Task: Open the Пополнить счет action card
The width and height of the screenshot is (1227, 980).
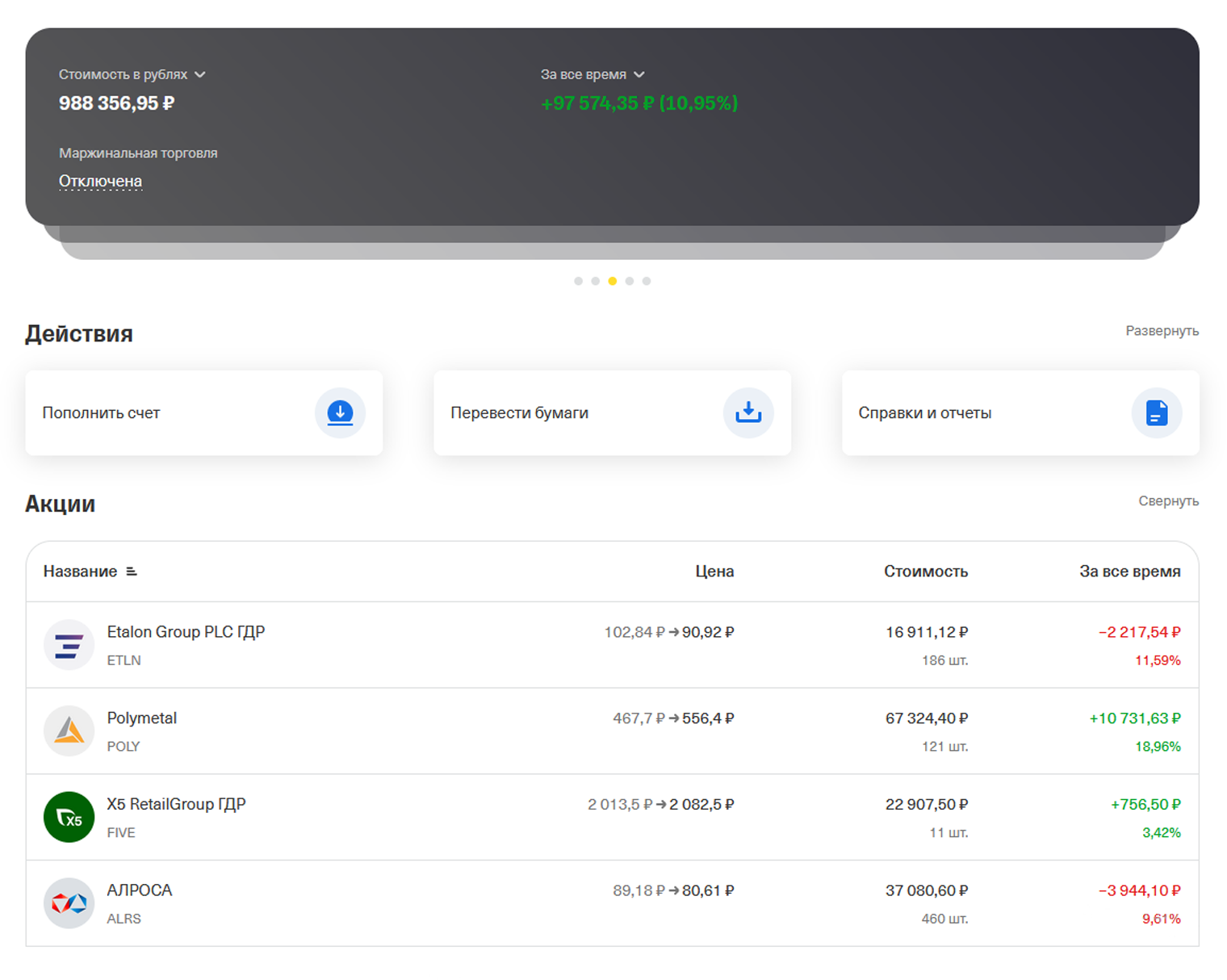Action: (204, 413)
